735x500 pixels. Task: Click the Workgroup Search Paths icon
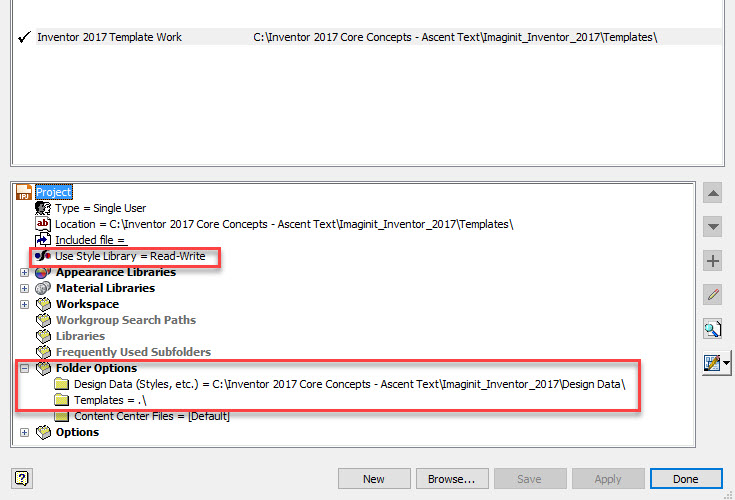coord(43,320)
